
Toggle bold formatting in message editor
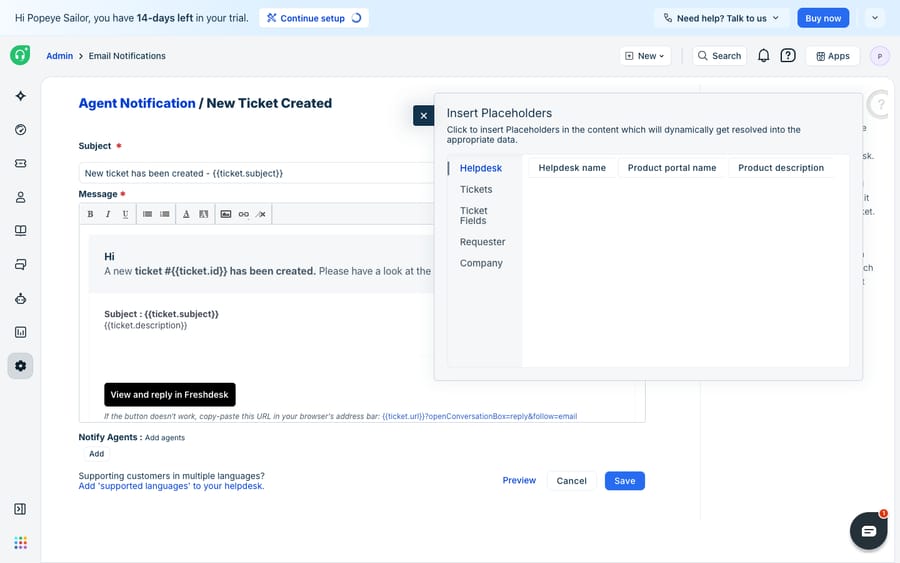click(x=90, y=214)
